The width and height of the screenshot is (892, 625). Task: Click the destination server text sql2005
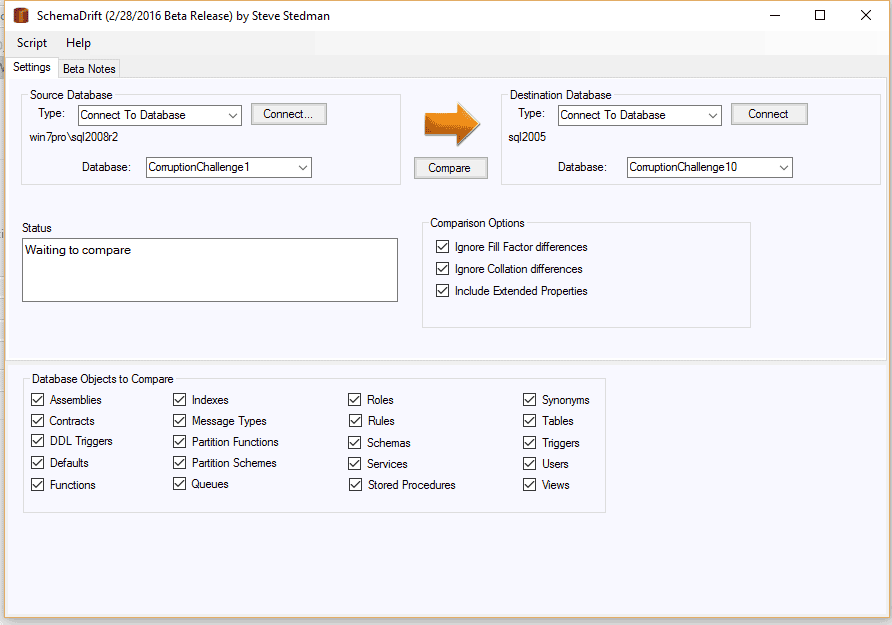[x=527, y=137]
